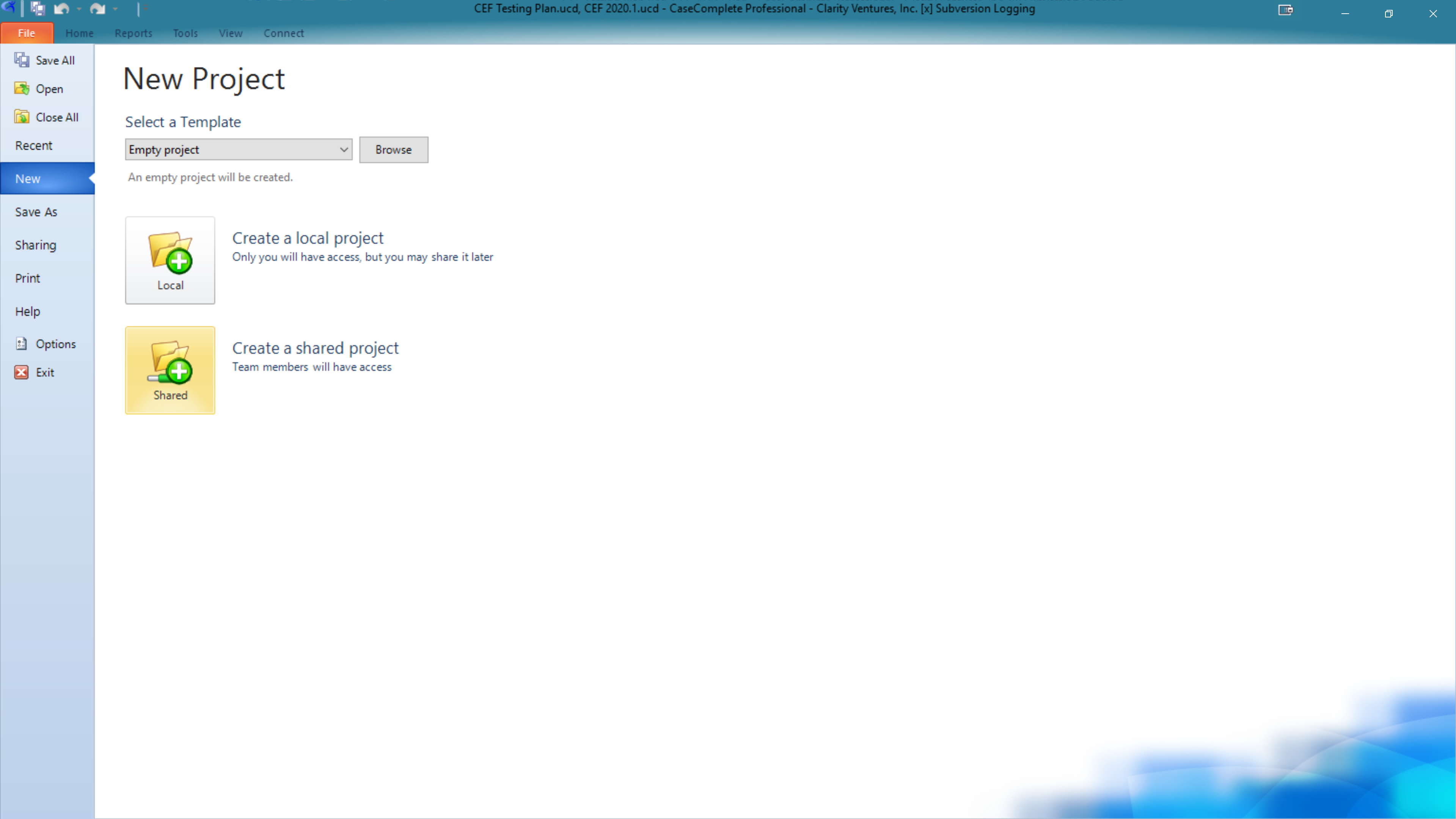
Task: Open the File tab
Action: [27, 33]
